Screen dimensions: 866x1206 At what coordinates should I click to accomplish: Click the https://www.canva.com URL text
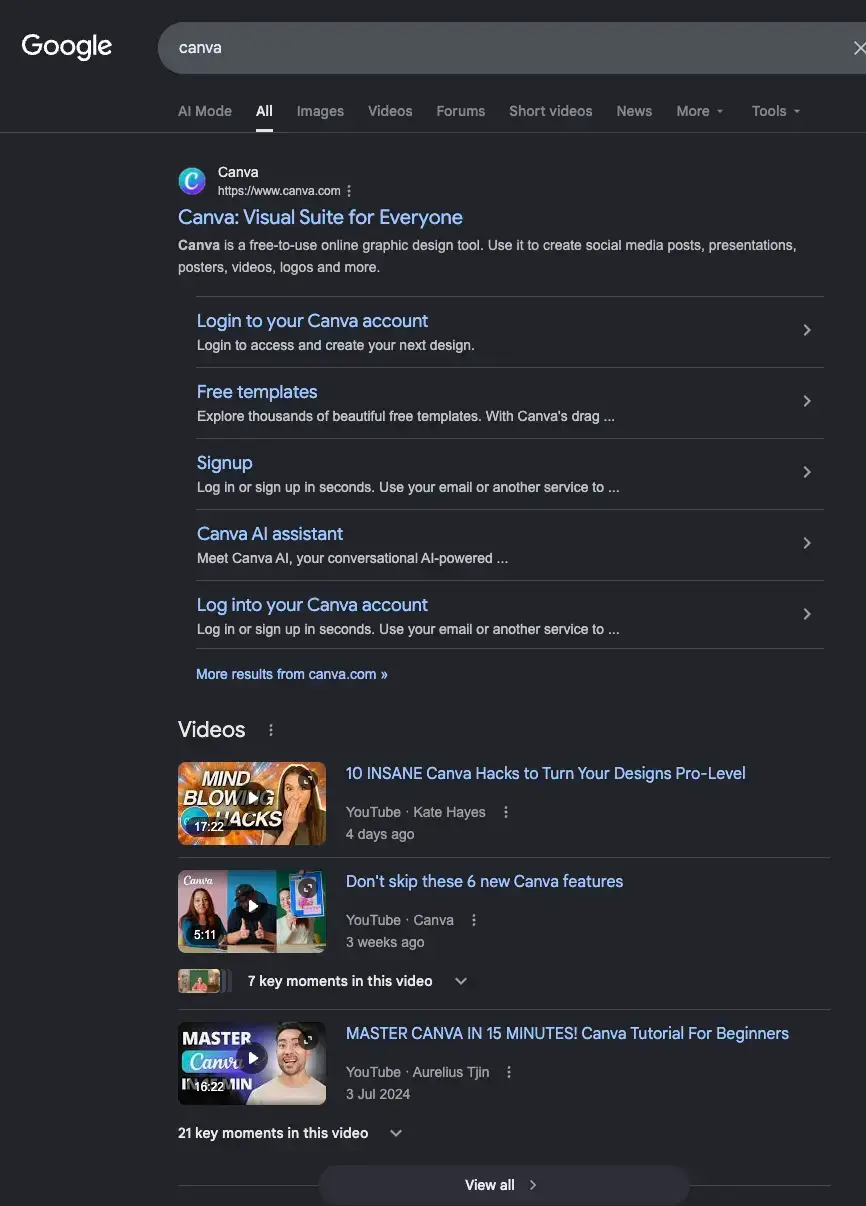click(279, 191)
